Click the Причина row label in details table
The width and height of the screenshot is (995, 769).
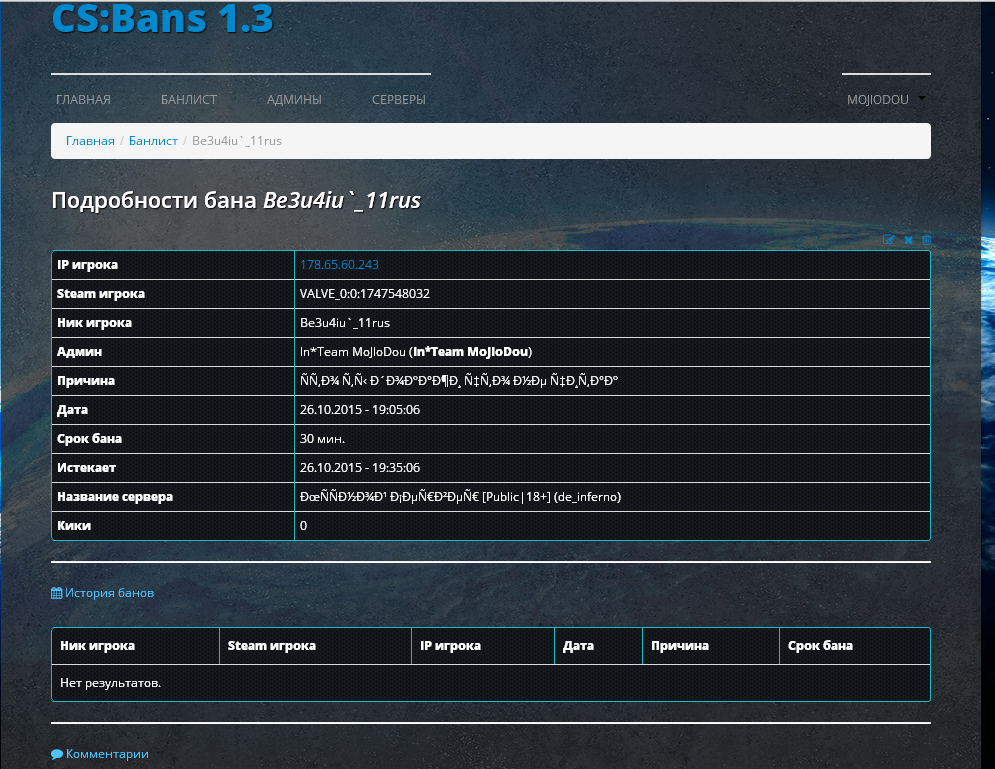(86, 381)
